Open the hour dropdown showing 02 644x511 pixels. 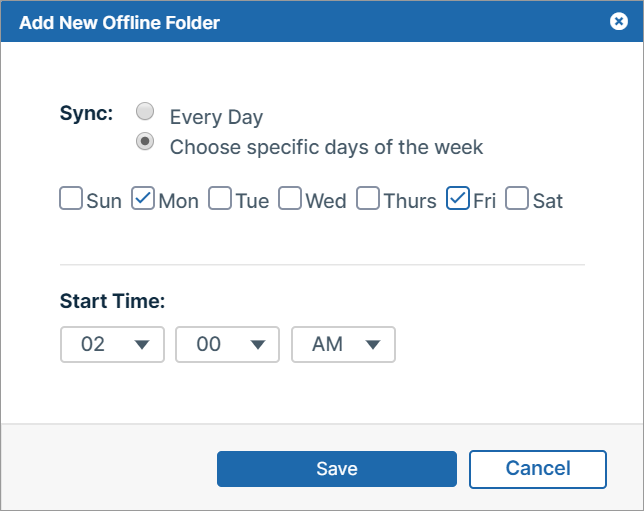click(113, 344)
